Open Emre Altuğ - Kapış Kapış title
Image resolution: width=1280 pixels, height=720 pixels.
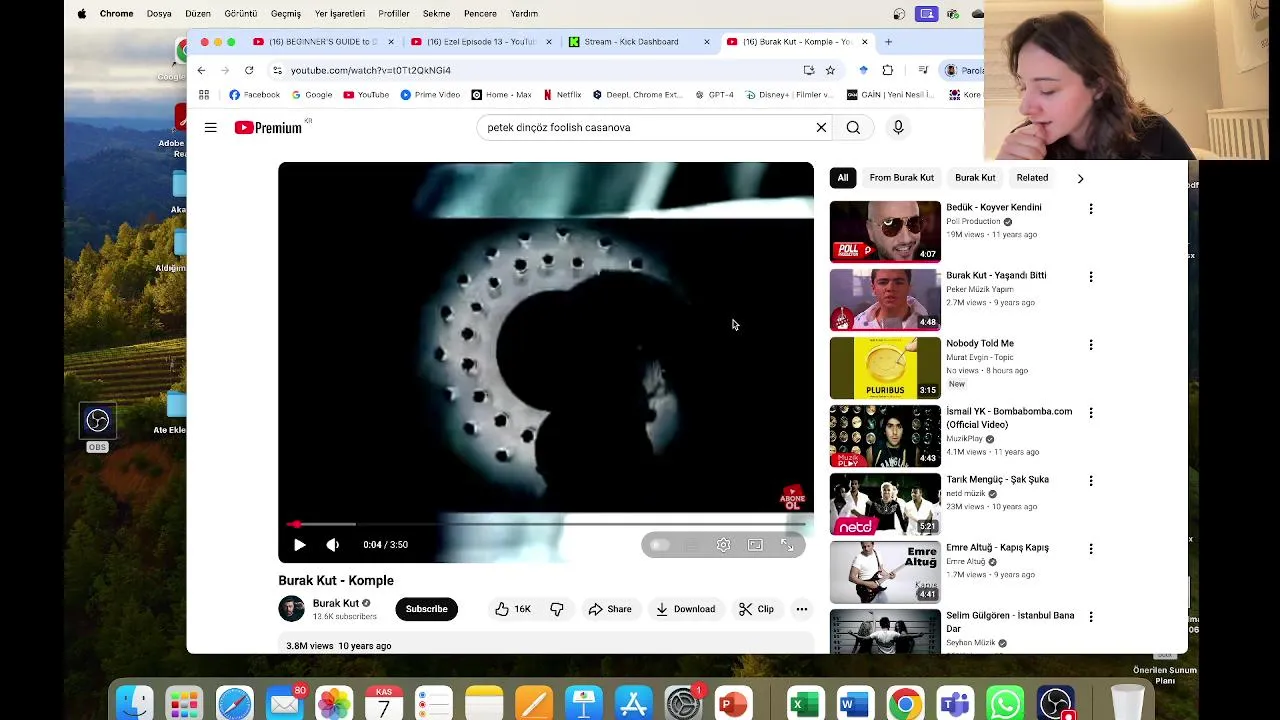(997, 547)
